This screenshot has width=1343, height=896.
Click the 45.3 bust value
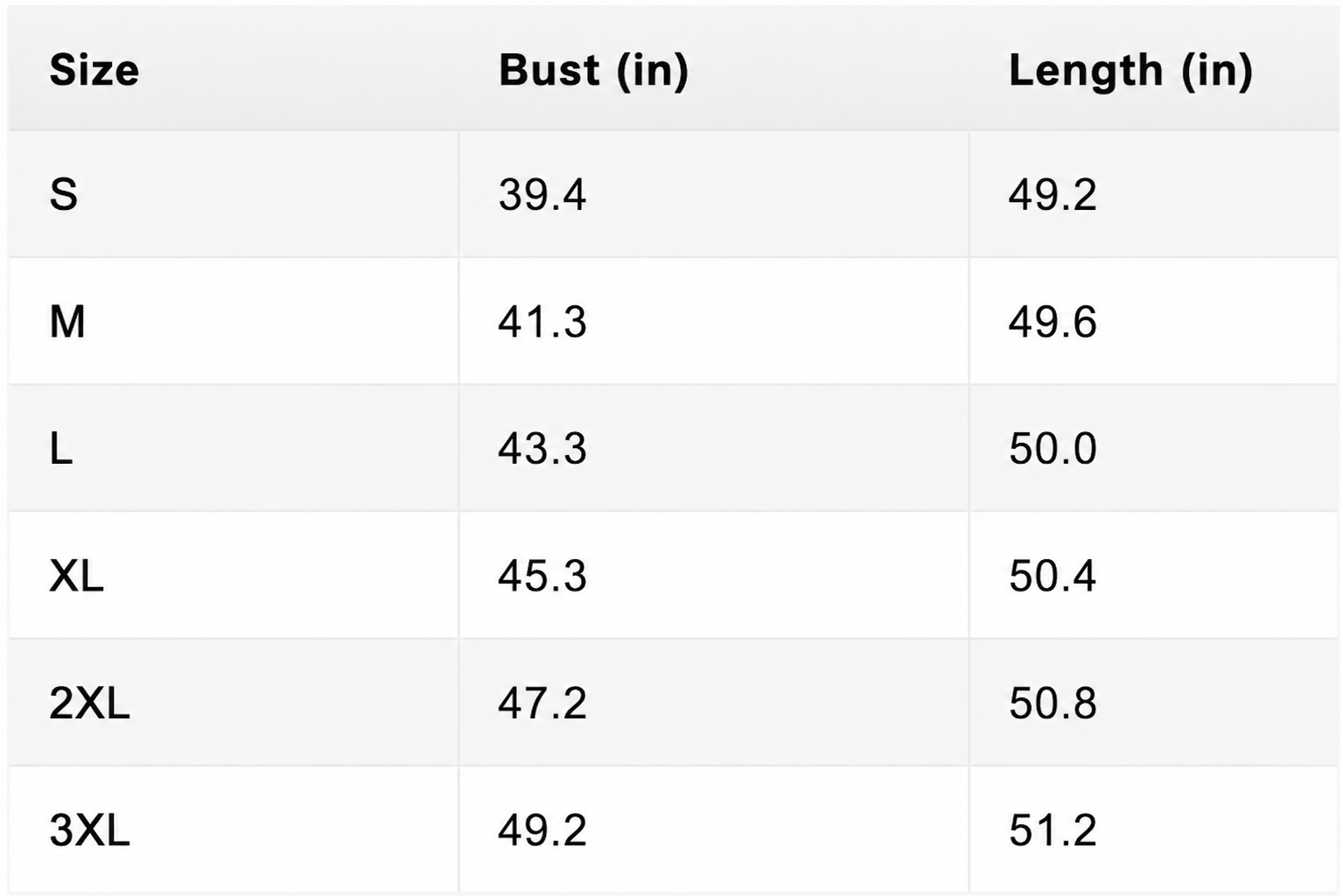click(x=542, y=576)
